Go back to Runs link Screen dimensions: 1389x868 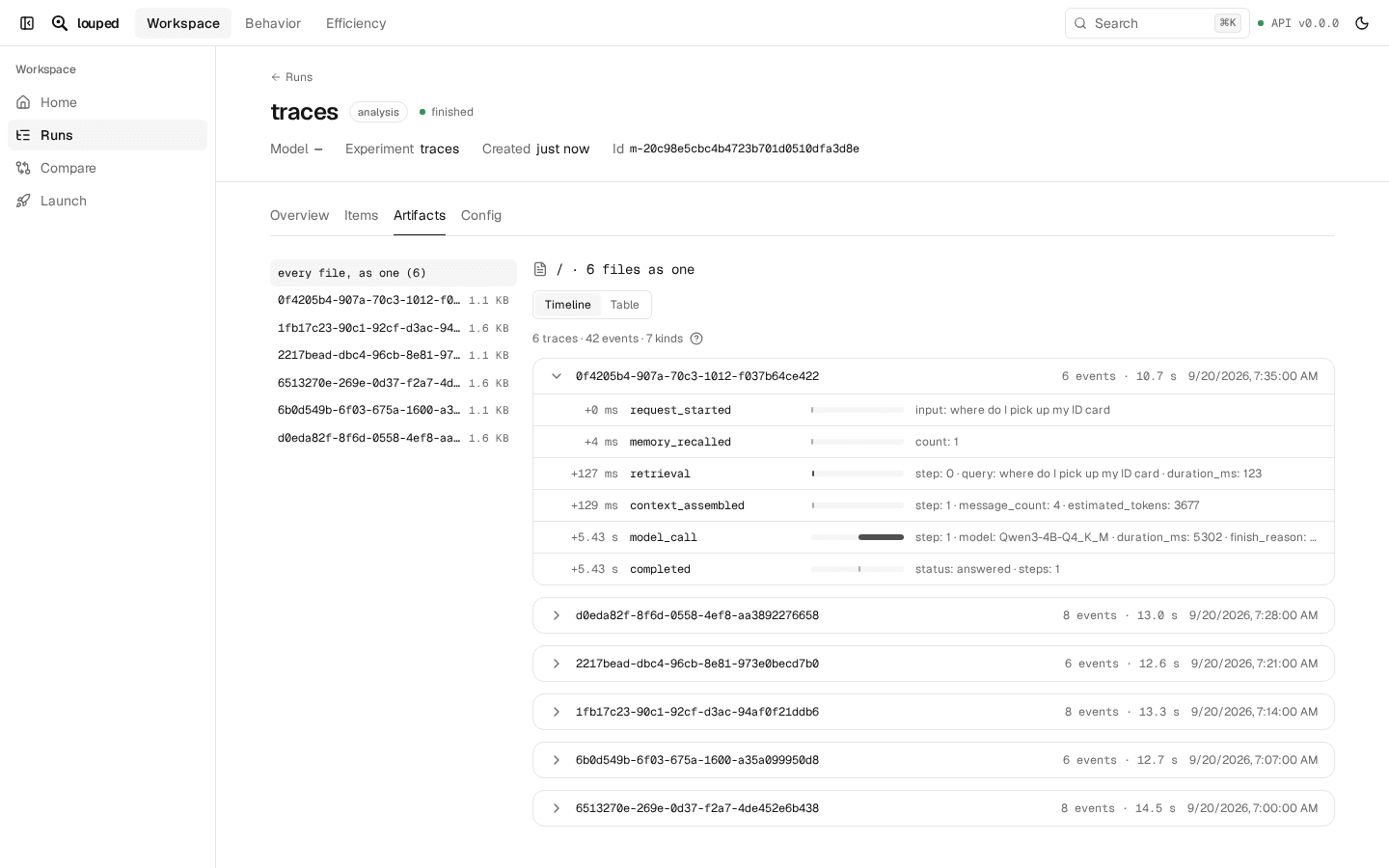coord(291,77)
